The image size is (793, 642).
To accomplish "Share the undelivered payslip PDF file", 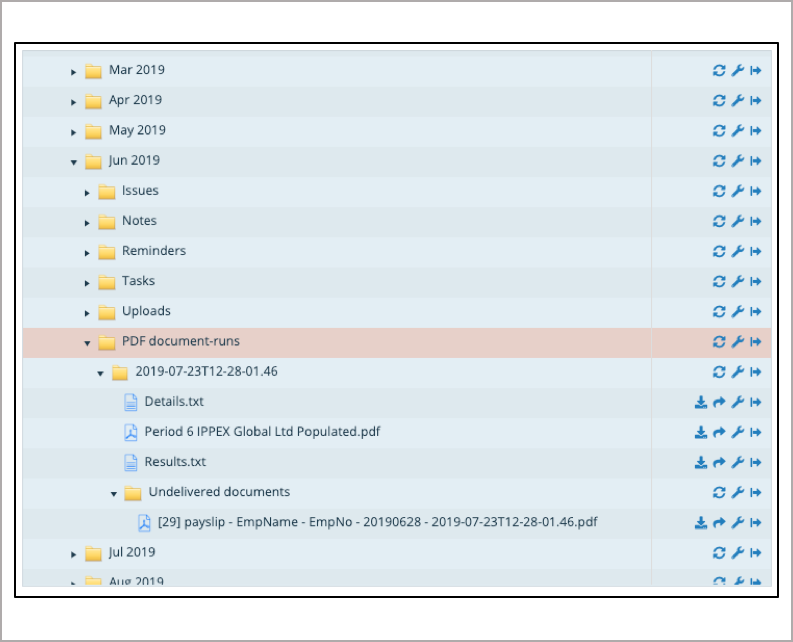I will tap(719, 523).
